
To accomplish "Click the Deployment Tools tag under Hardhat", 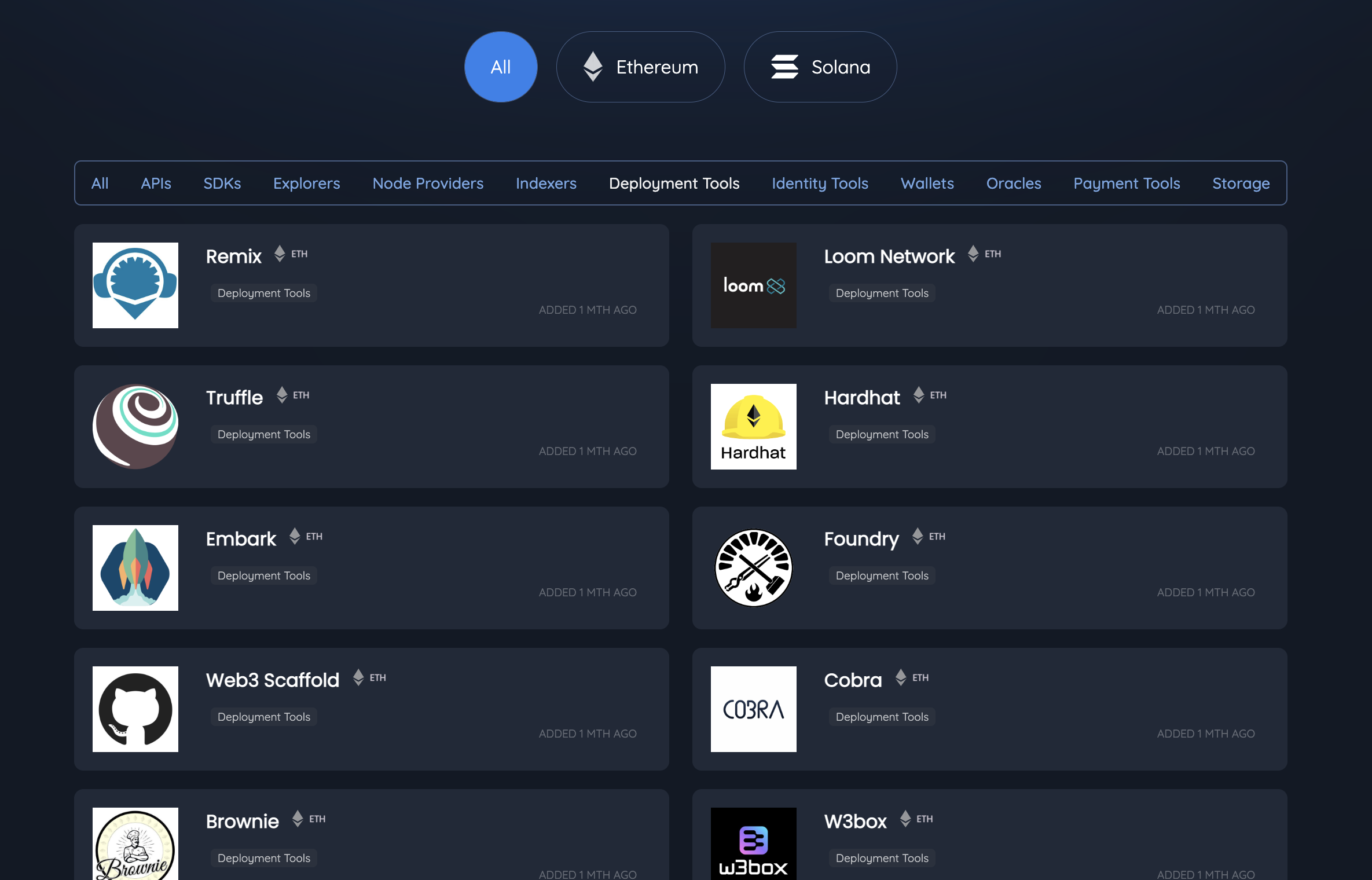I will click(x=882, y=434).
